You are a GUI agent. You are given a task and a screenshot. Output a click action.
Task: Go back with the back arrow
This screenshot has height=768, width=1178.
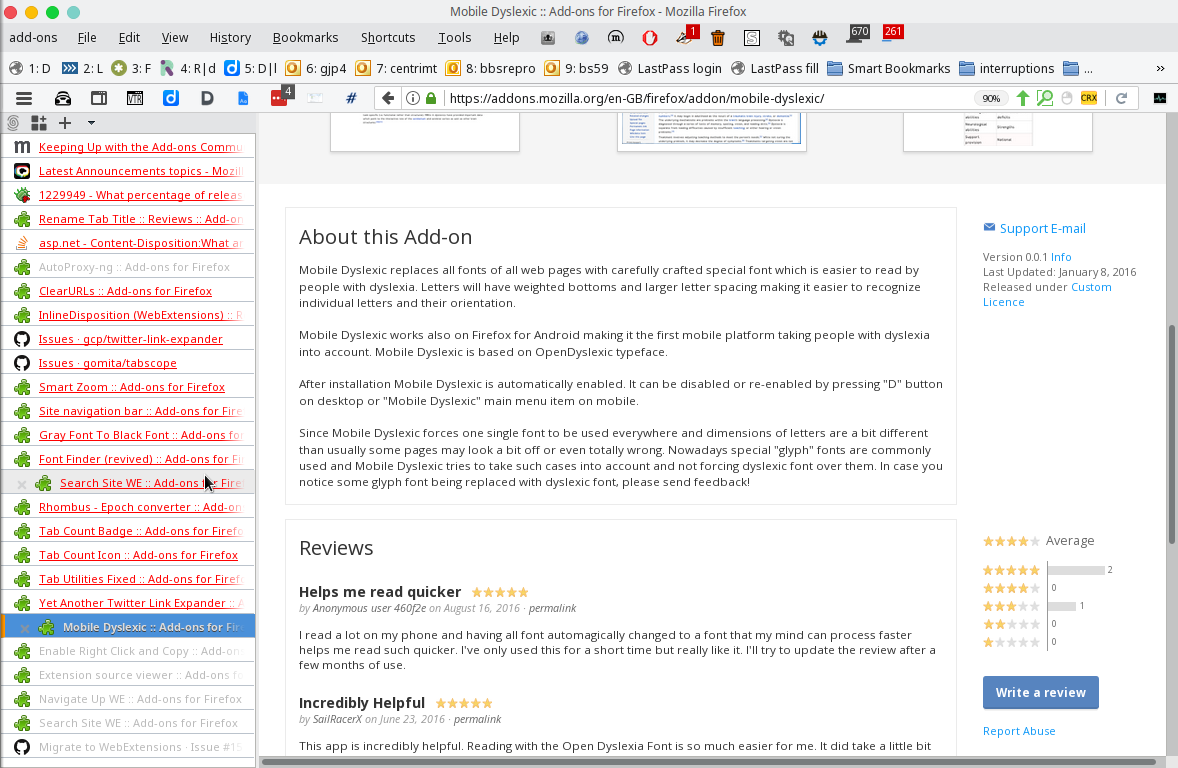click(388, 98)
